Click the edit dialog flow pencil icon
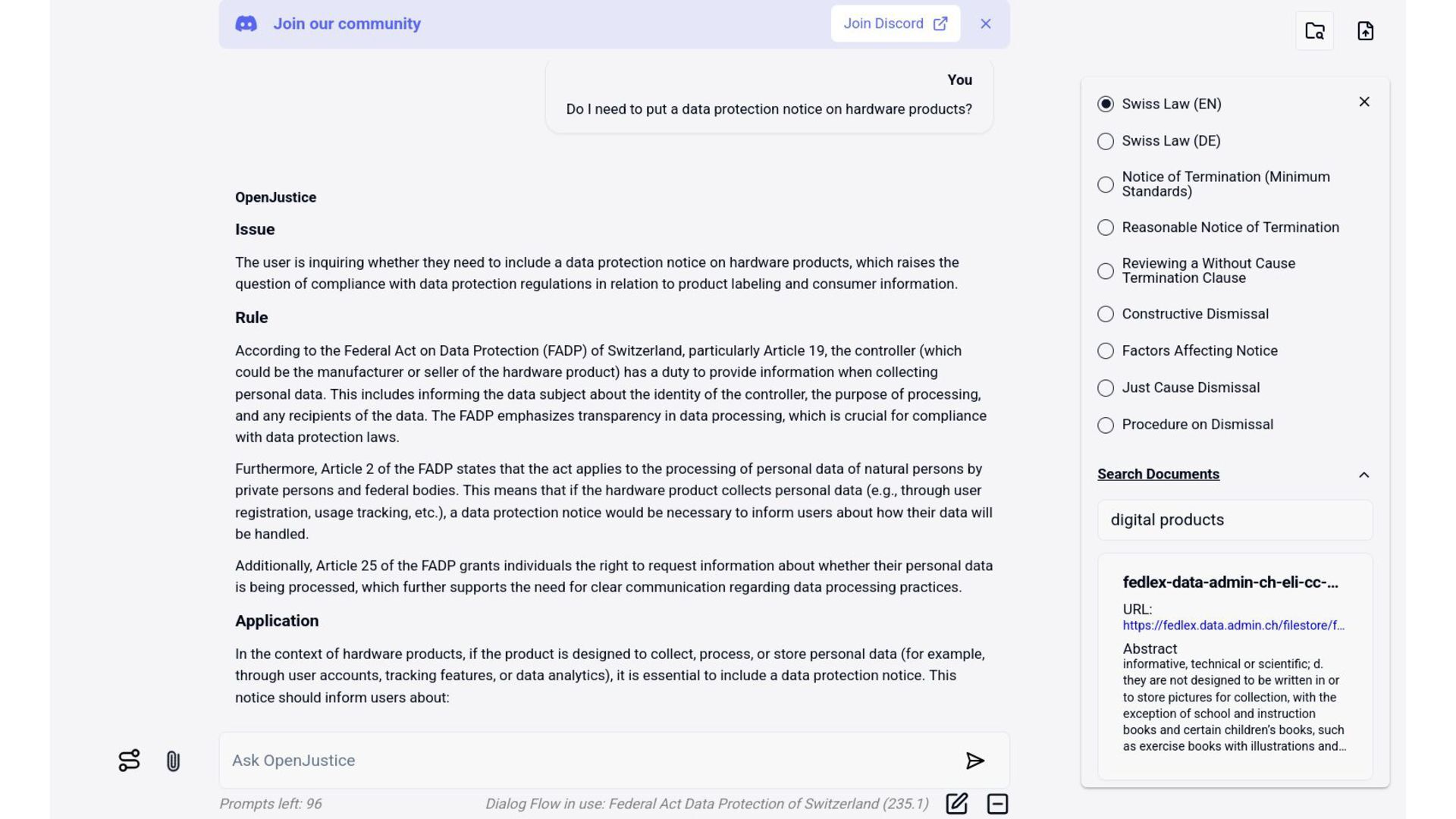Image resolution: width=1456 pixels, height=819 pixels. [956, 804]
